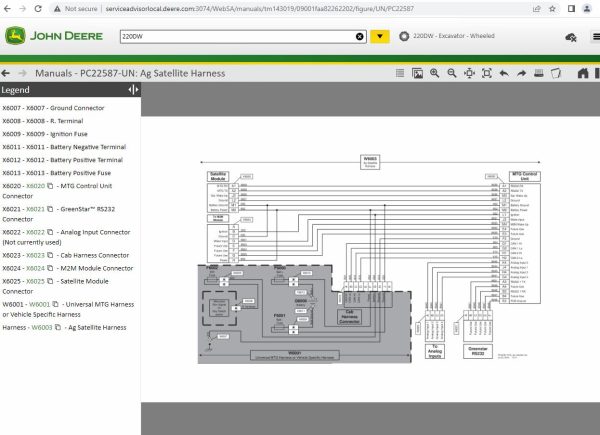Image resolution: width=600 pixels, height=435 pixels.
Task: Open the yellow search dropdown
Action: (x=380, y=36)
